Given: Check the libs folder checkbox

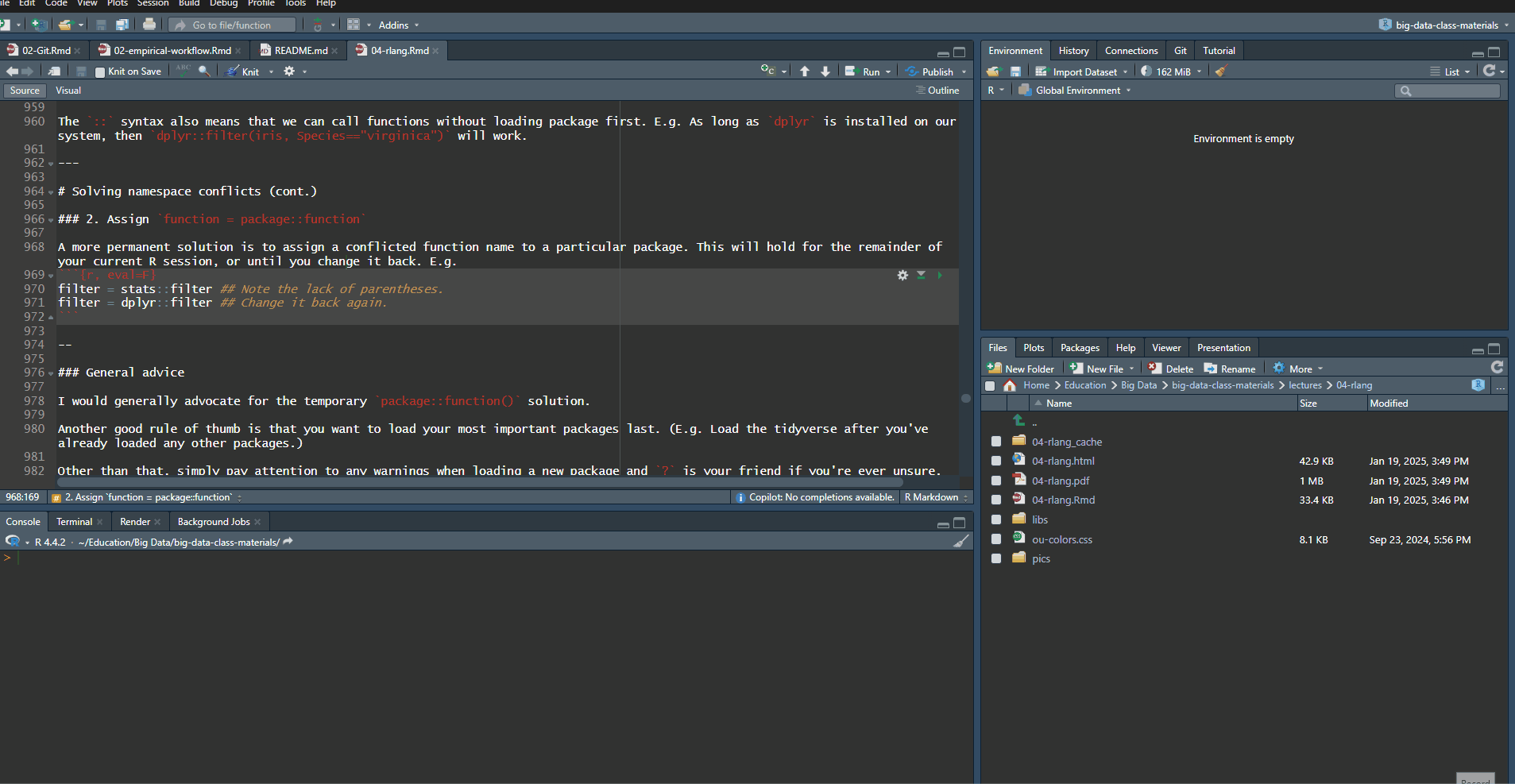Looking at the screenshot, I should click(996, 519).
